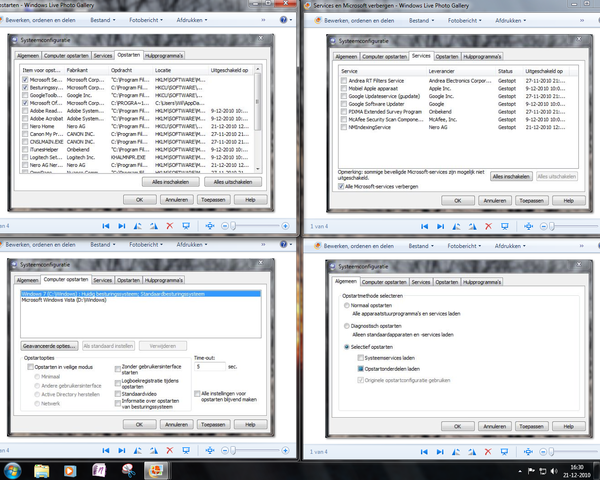600x480 pixels.
Task: Go to previous photo in Services-tab gallery window
Action: pos(424,226)
